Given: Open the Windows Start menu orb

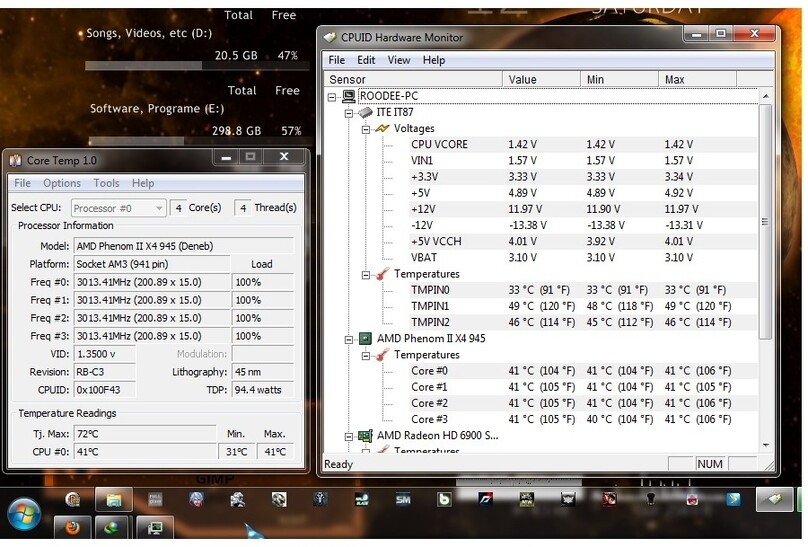Looking at the screenshot, I should point(23,515).
